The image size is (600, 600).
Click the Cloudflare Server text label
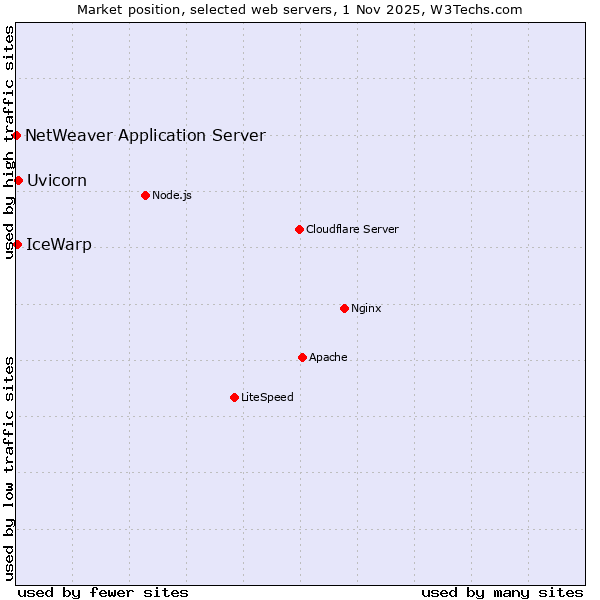[x=352, y=229]
